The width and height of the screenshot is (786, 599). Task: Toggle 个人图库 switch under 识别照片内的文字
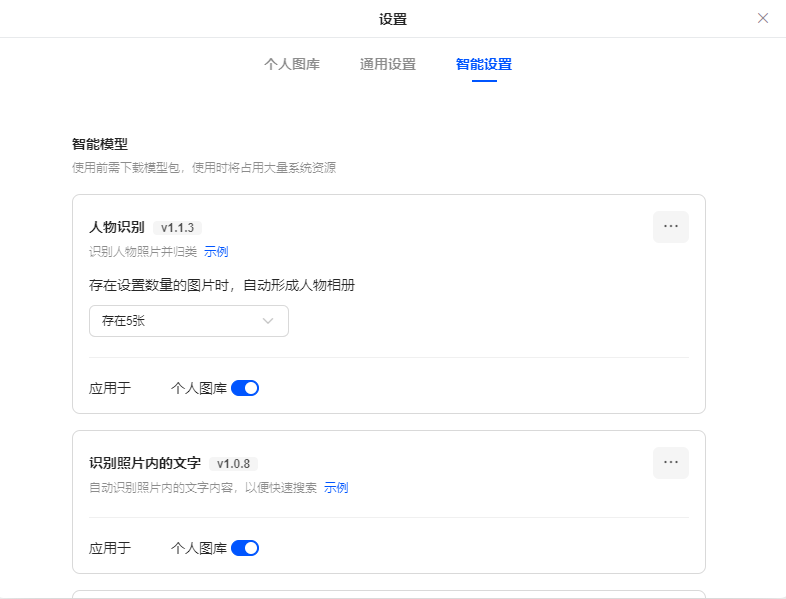point(245,548)
